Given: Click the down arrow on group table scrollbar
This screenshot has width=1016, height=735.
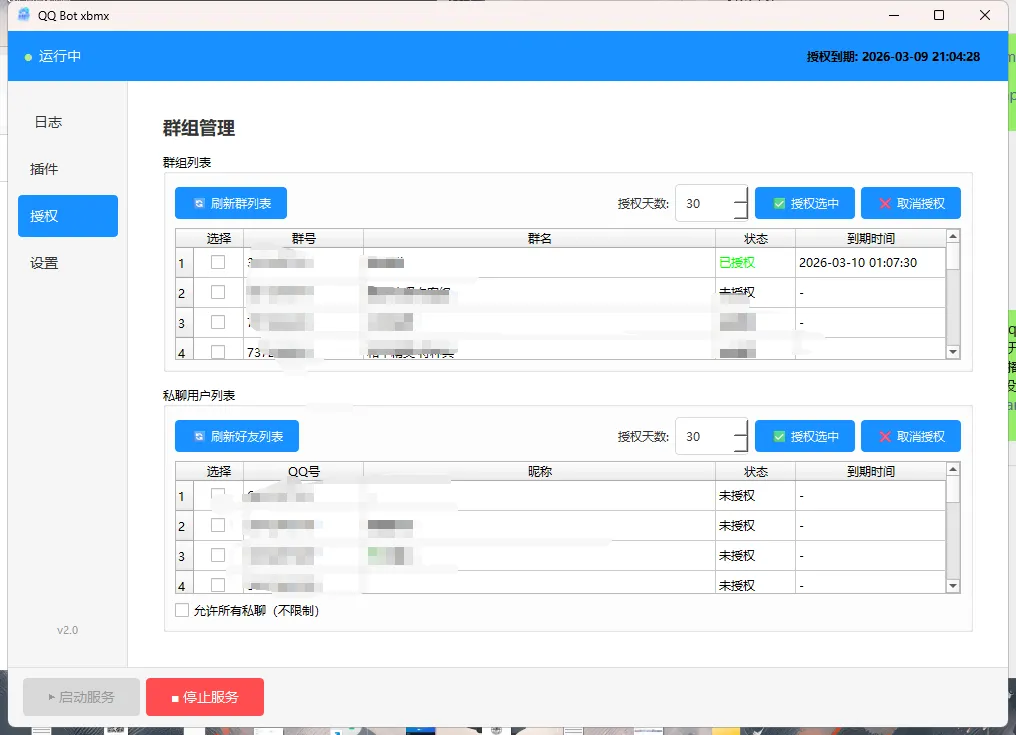Looking at the screenshot, I should click(952, 352).
